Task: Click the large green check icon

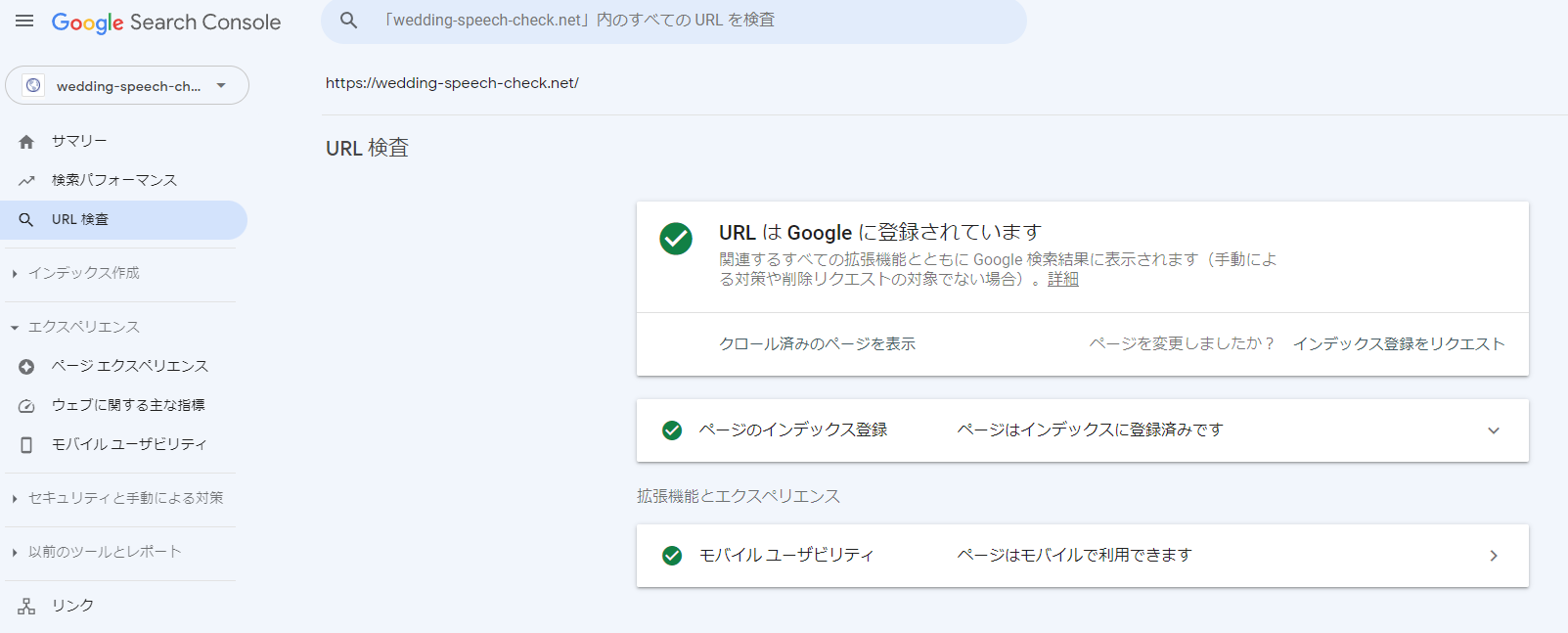Action: click(x=676, y=238)
